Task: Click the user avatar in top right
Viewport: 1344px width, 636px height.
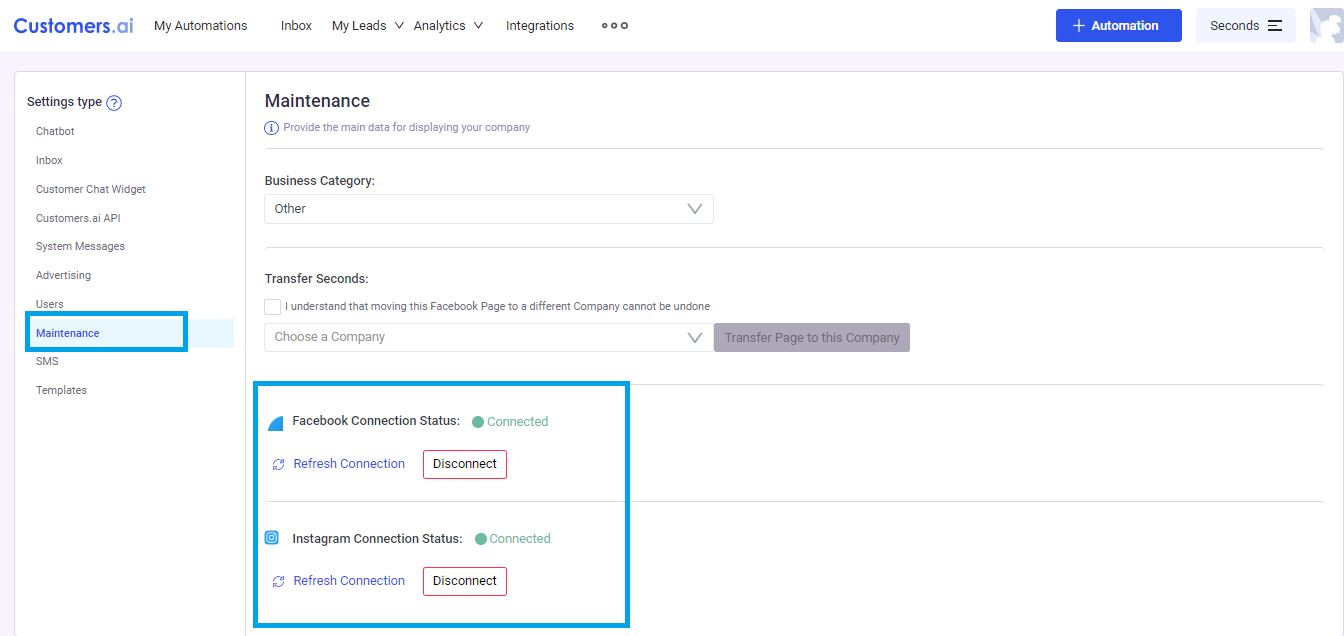Action: (x=1326, y=26)
